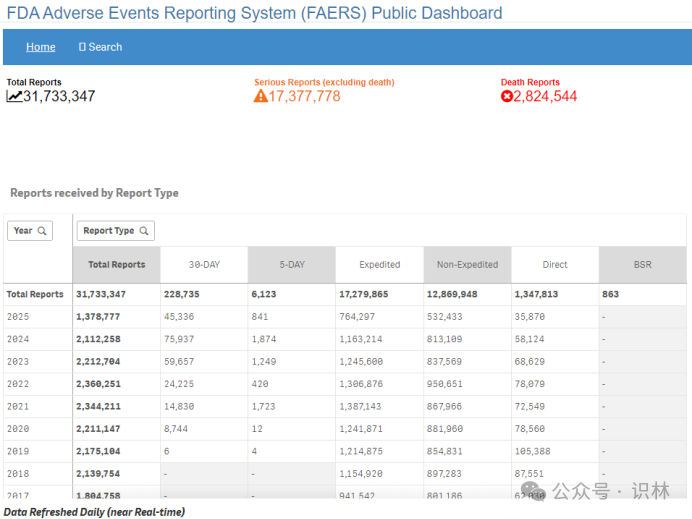Click 2018 total reports value 2,139,754
692x519 pixels.
pos(98,474)
